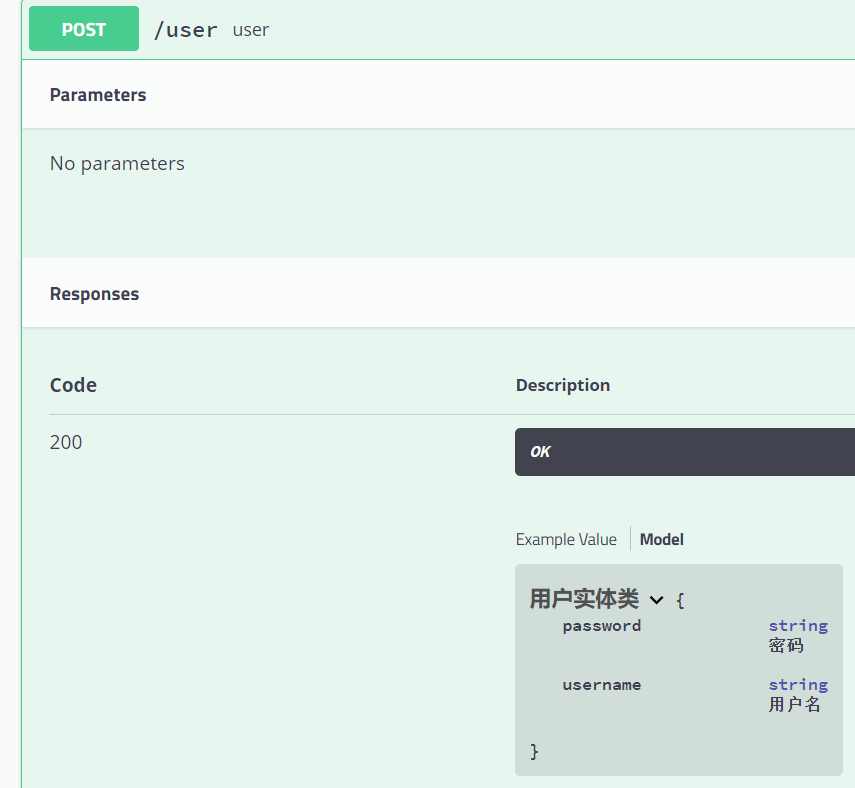Click the password property name

coord(602,625)
